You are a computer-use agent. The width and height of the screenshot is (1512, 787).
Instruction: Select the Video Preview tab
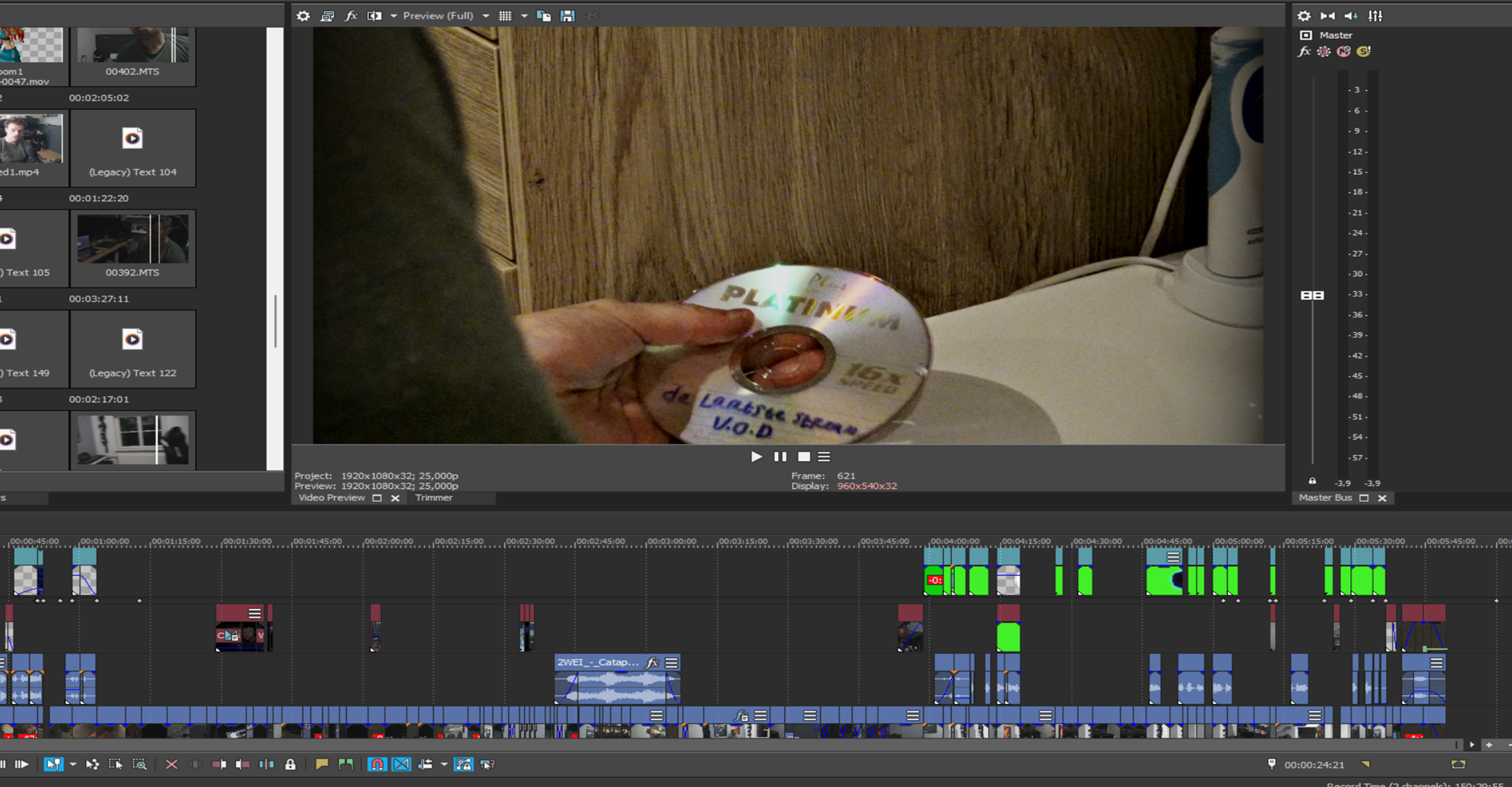332,498
